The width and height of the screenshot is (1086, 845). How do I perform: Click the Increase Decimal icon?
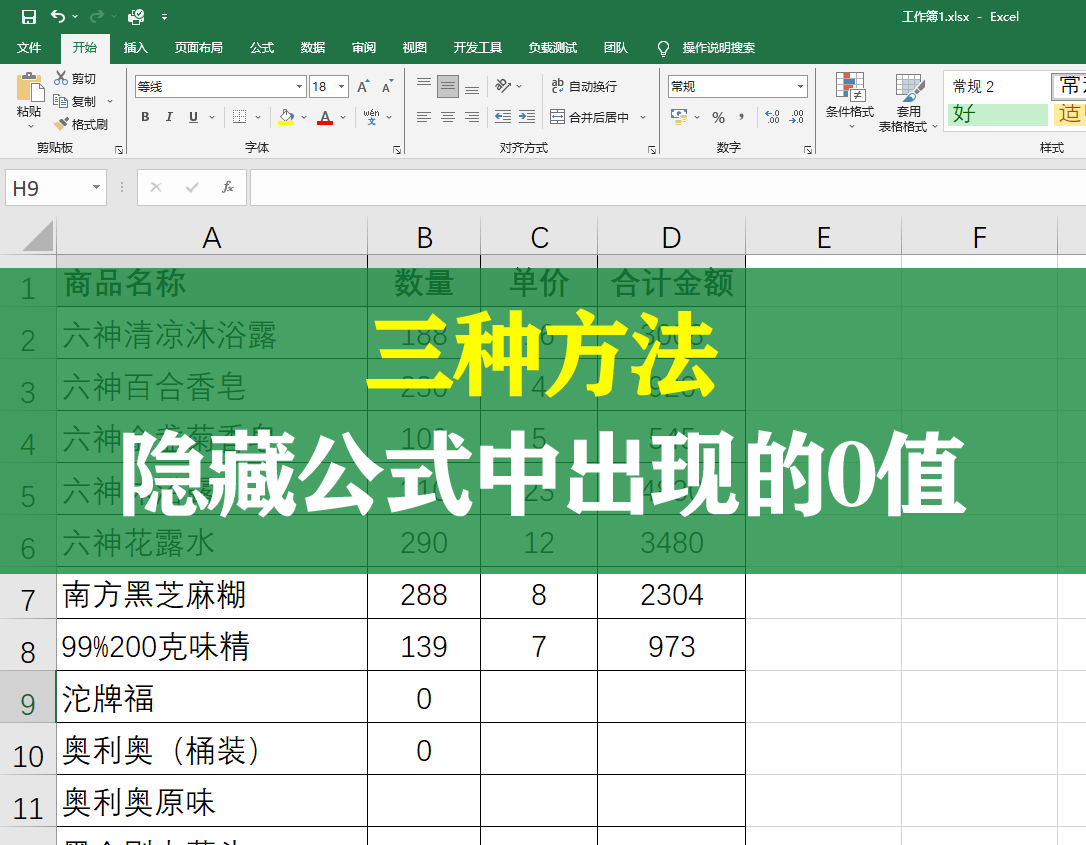[772, 117]
